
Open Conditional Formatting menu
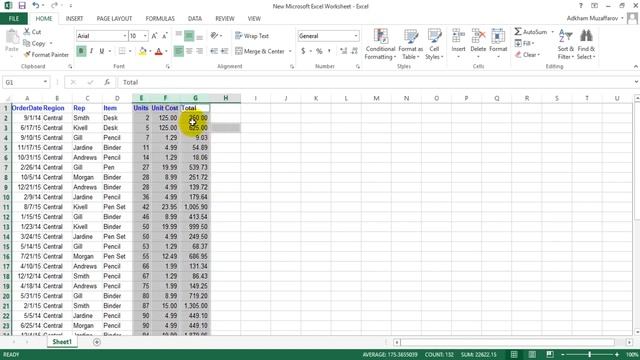380,44
